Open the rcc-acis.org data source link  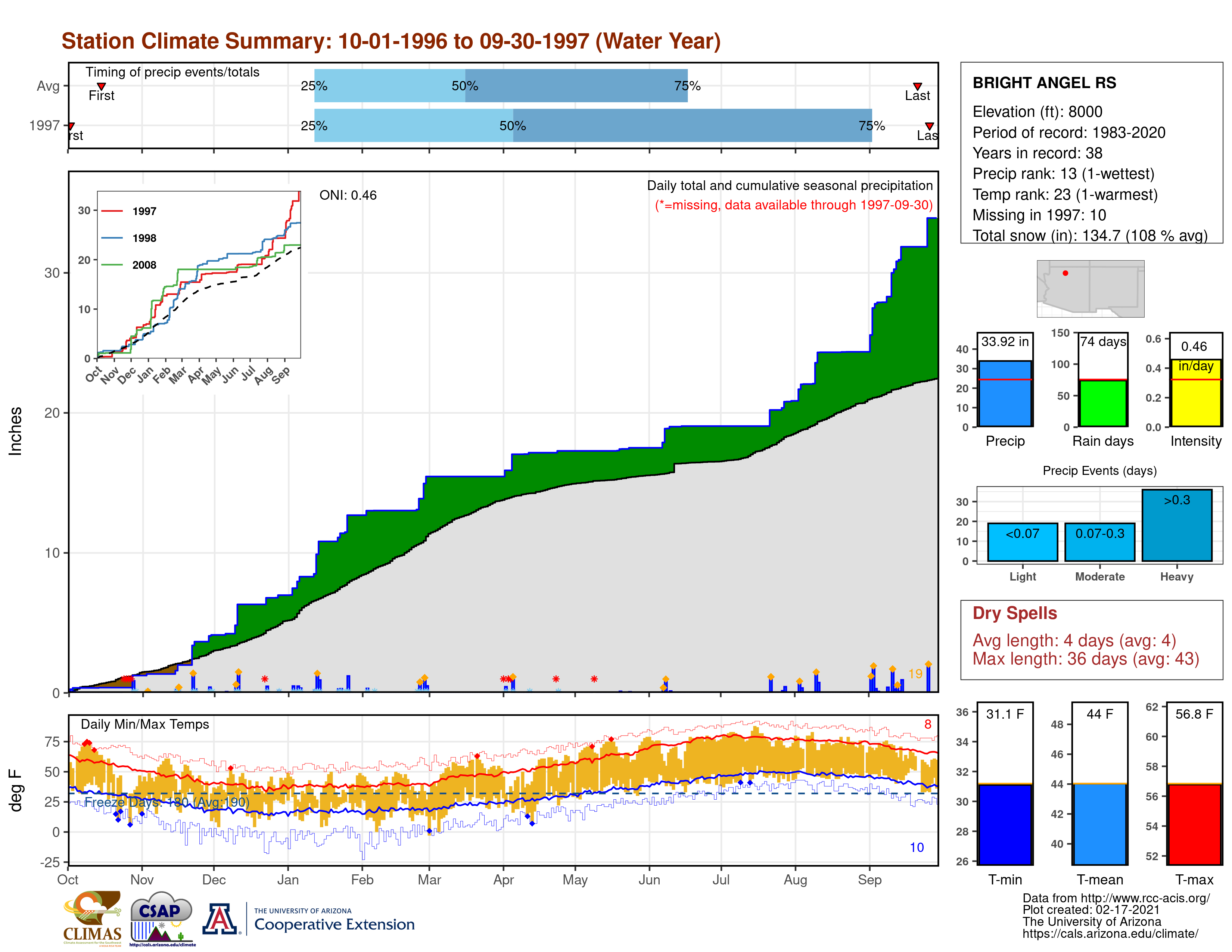pyautogui.click(x=1116, y=898)
